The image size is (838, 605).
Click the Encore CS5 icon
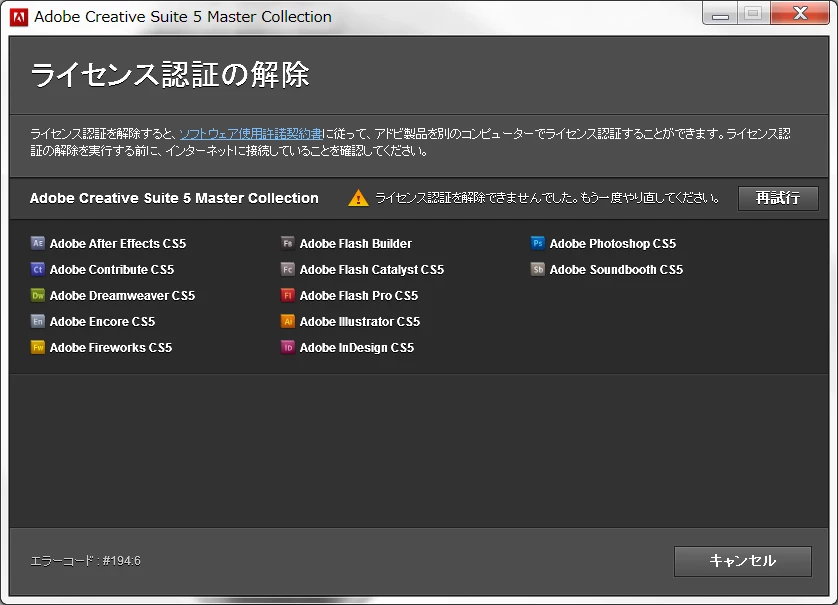click(x=37, y=321)
